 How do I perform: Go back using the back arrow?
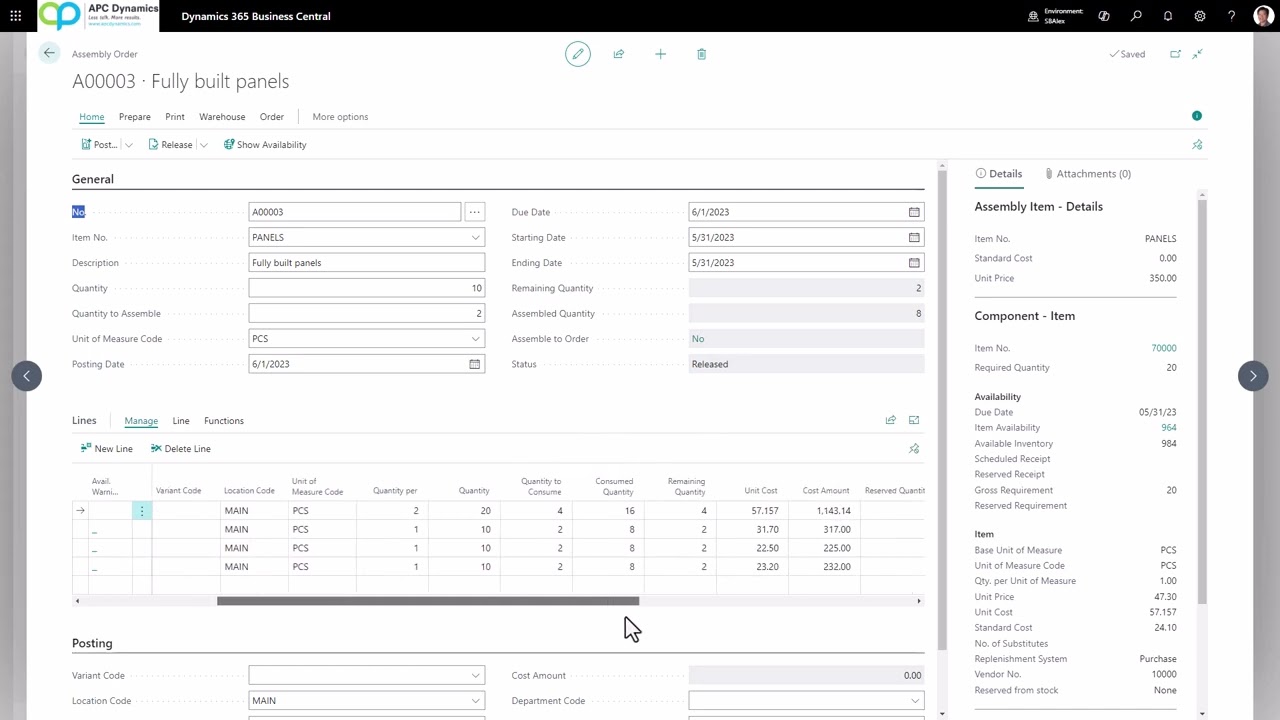point(49,53)
